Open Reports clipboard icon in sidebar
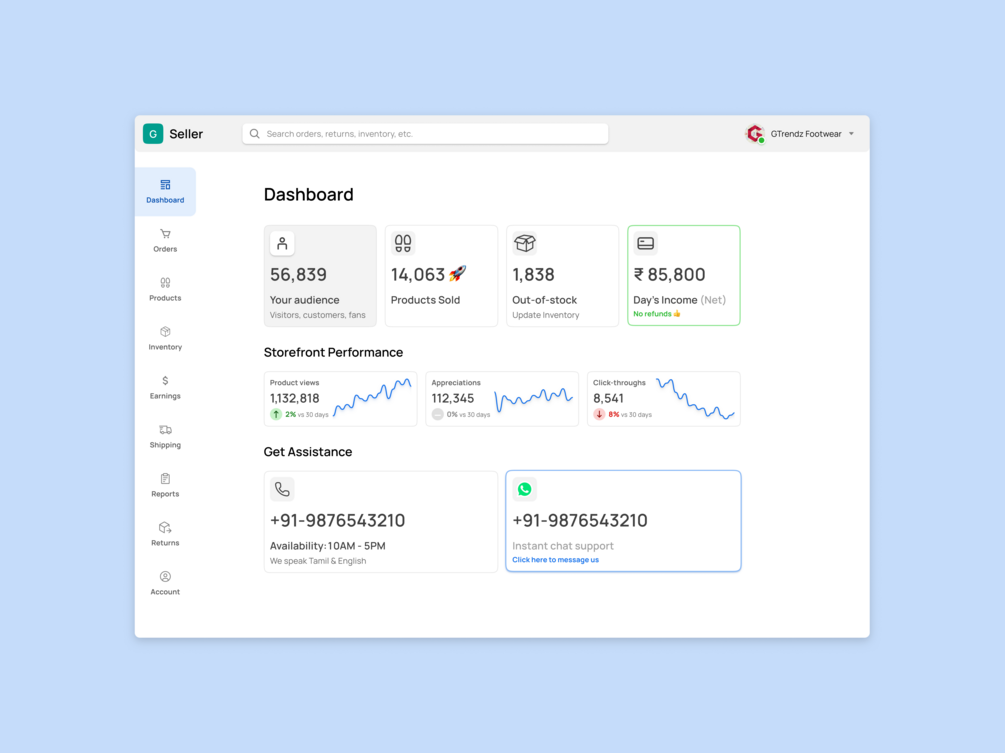The height and width of the screenshot is (753, 1005). [165, 479]
